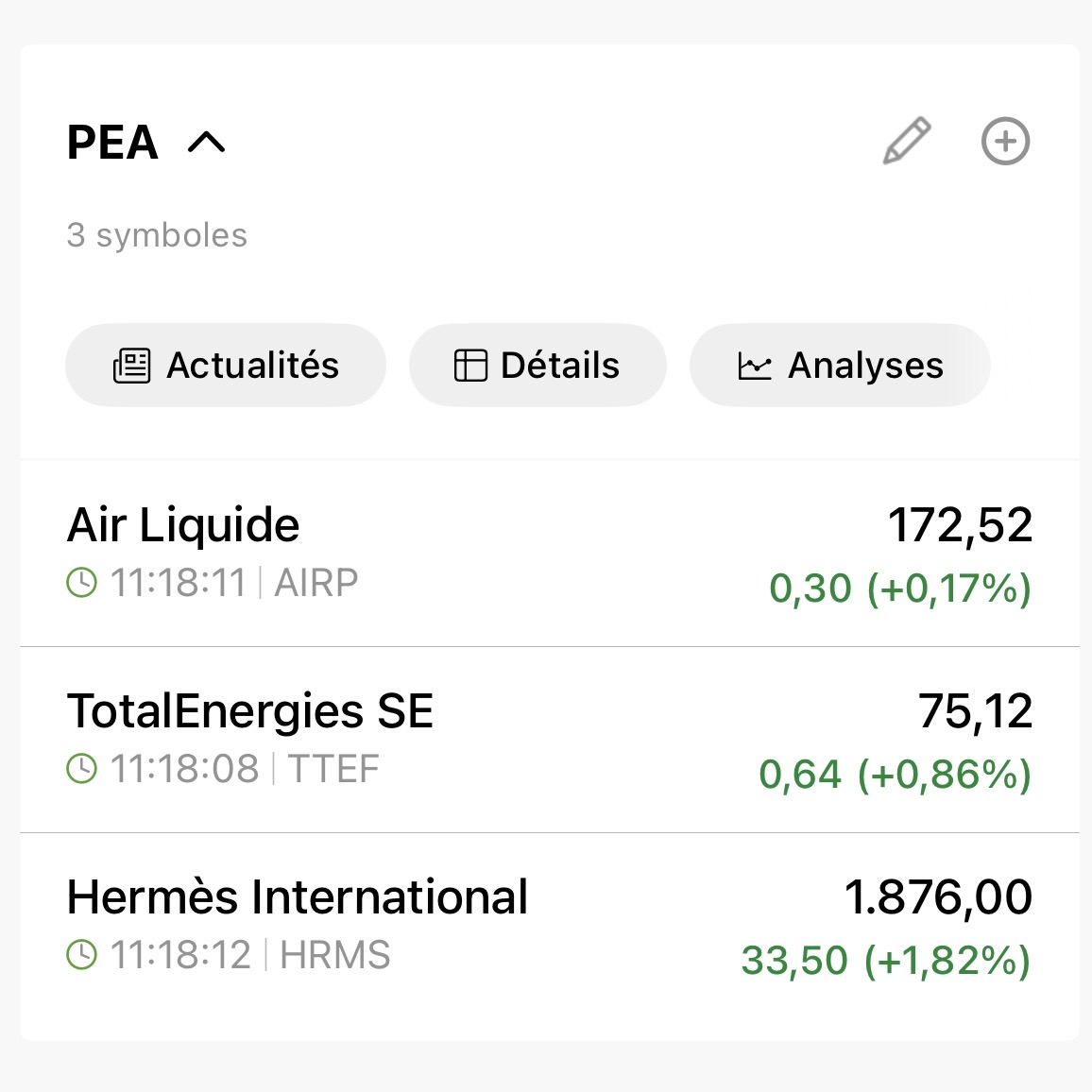Tap the plus circle add symbol icon
Image resolution: width=1092 pixels, height=1092 pixels.
1005,142
